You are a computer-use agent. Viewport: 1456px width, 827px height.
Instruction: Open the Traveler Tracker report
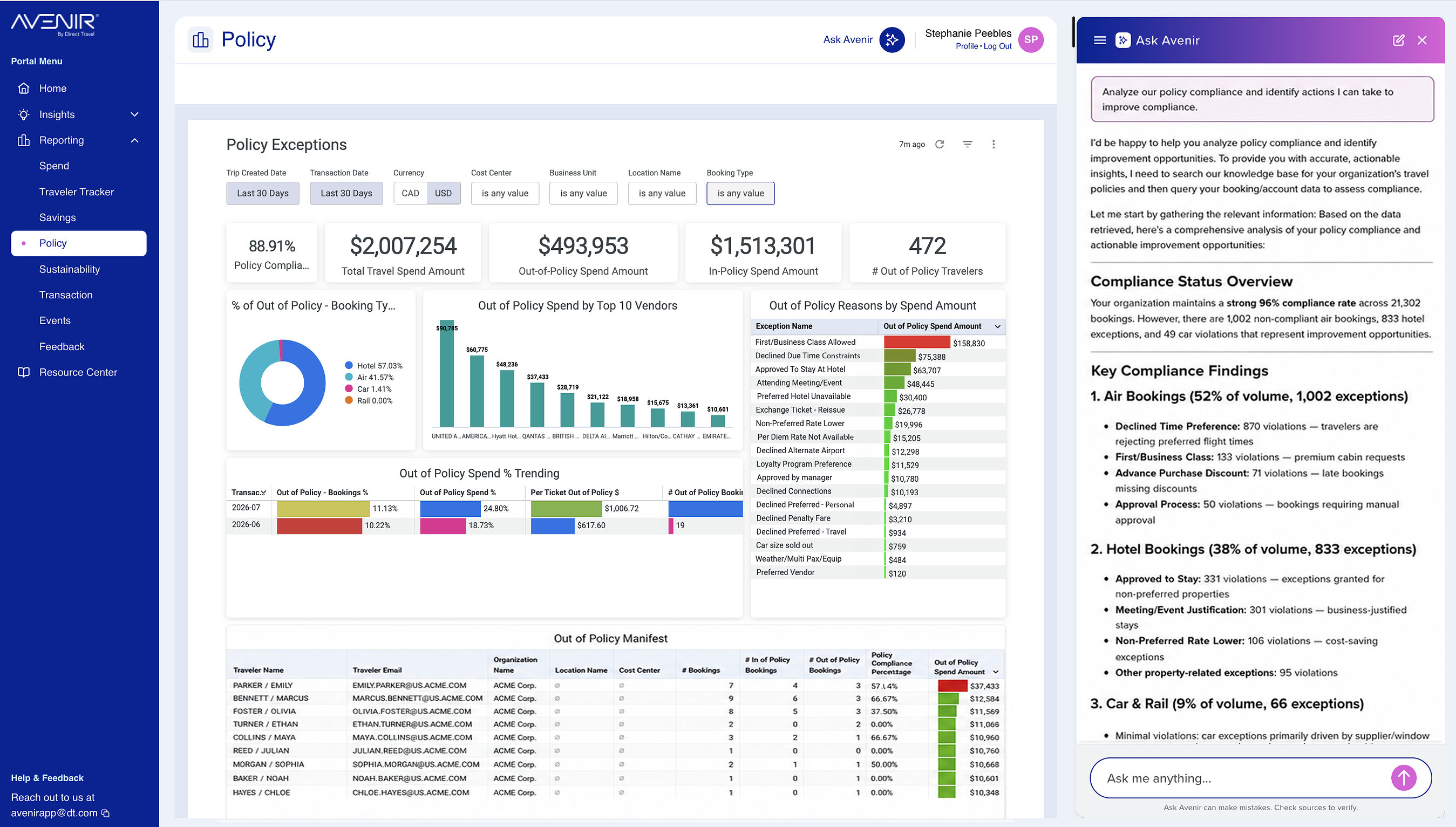click(76, 192)
